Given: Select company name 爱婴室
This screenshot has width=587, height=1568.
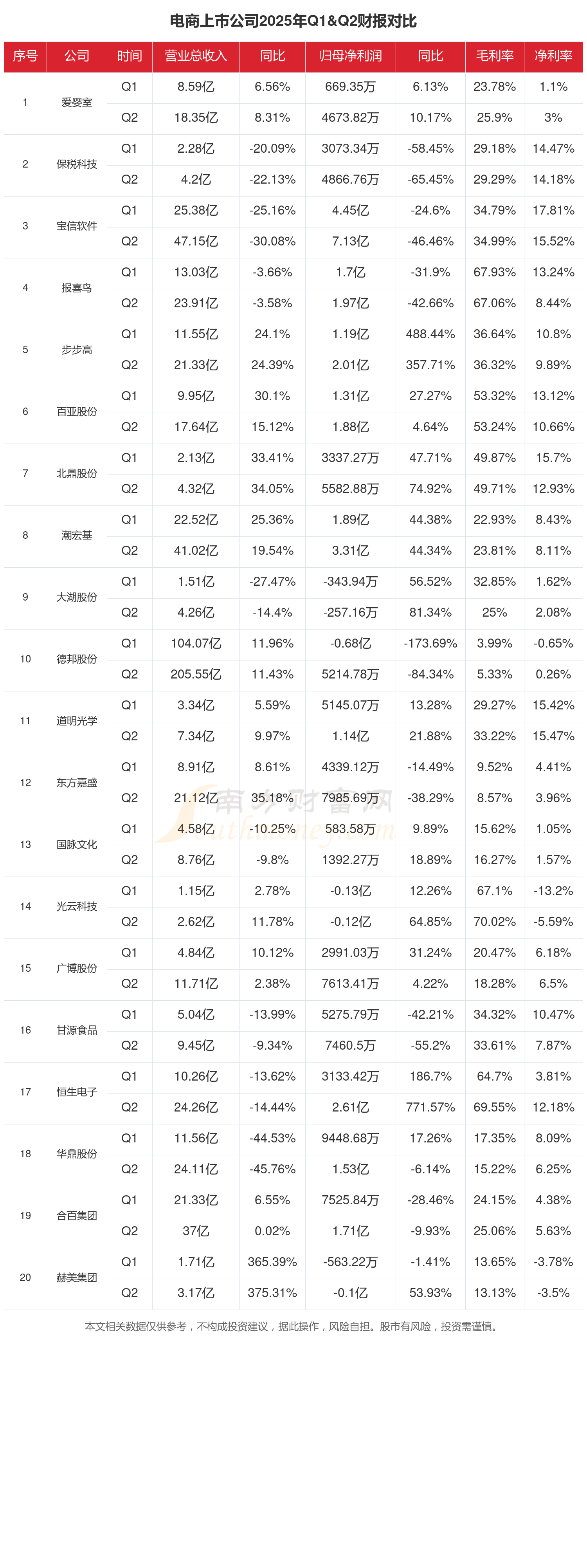Looking at the screenshot, I should coord(77,103).
